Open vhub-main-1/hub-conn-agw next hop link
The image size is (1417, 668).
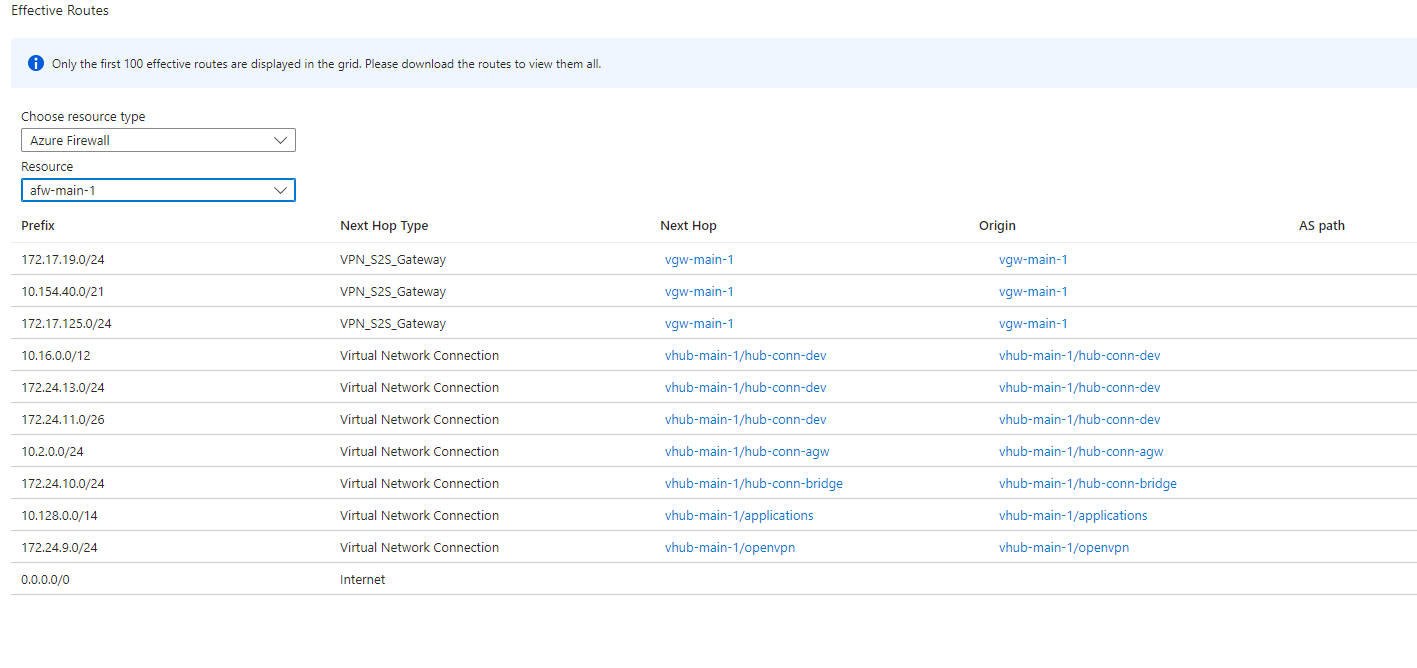[x=747, y=451]
